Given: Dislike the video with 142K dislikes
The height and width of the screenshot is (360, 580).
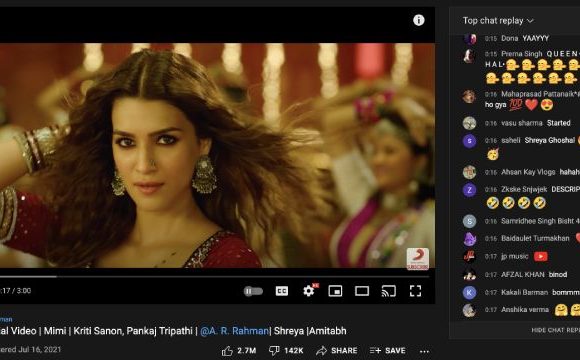Looking at the screenshot, I should (x=286, y=351).
